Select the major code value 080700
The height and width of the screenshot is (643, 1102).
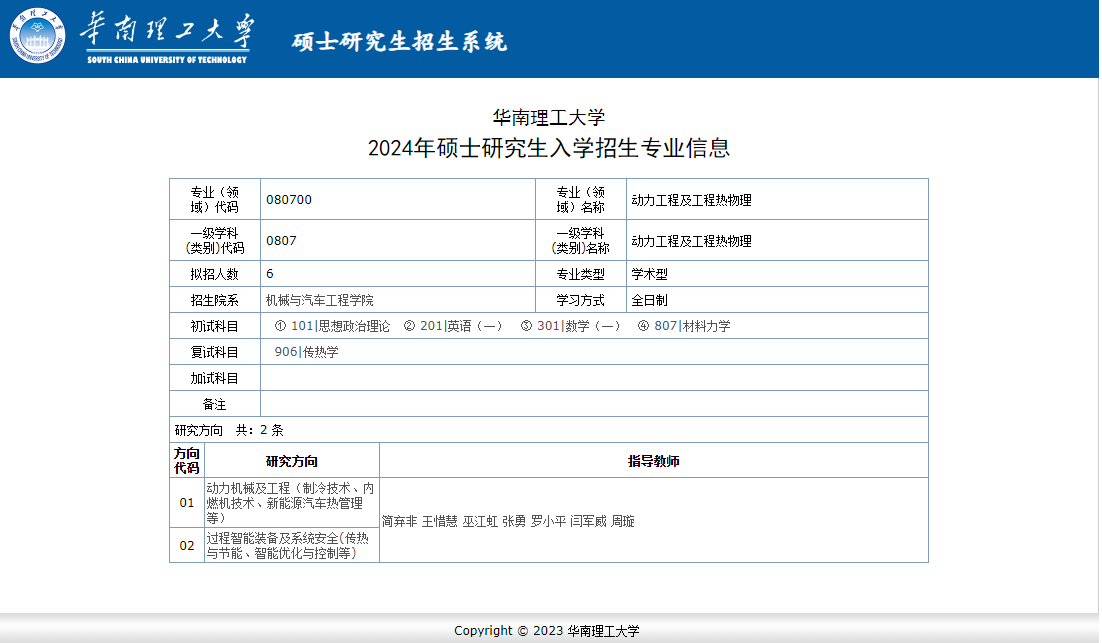pyautogui.click(x=289, y=200)
